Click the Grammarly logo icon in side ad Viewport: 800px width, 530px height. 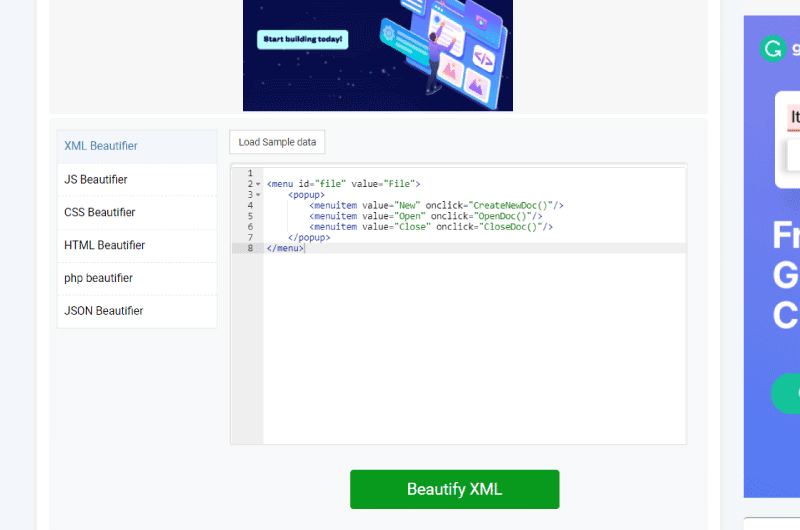(x=772, y=49)
